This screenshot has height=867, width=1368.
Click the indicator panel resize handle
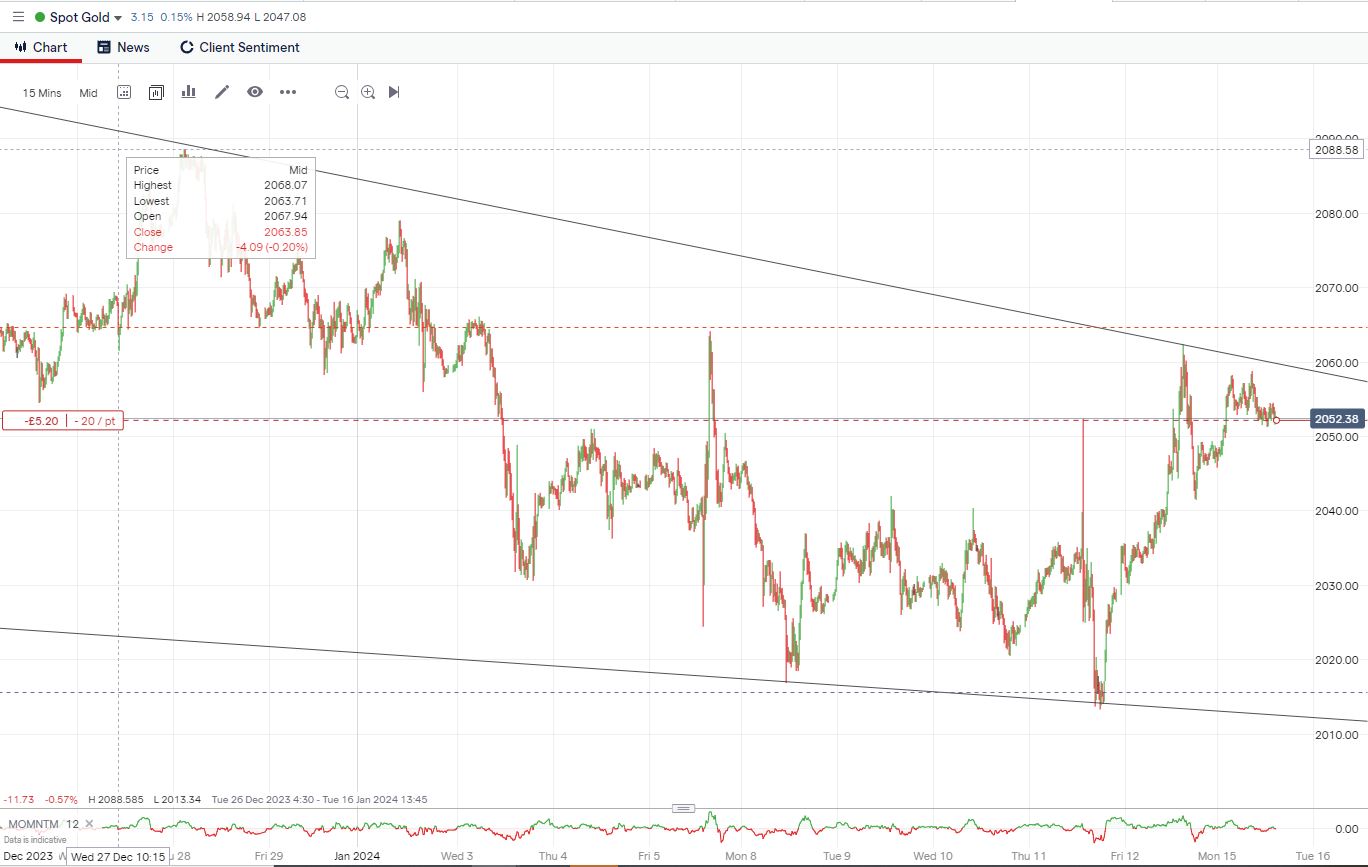[683, 808]
